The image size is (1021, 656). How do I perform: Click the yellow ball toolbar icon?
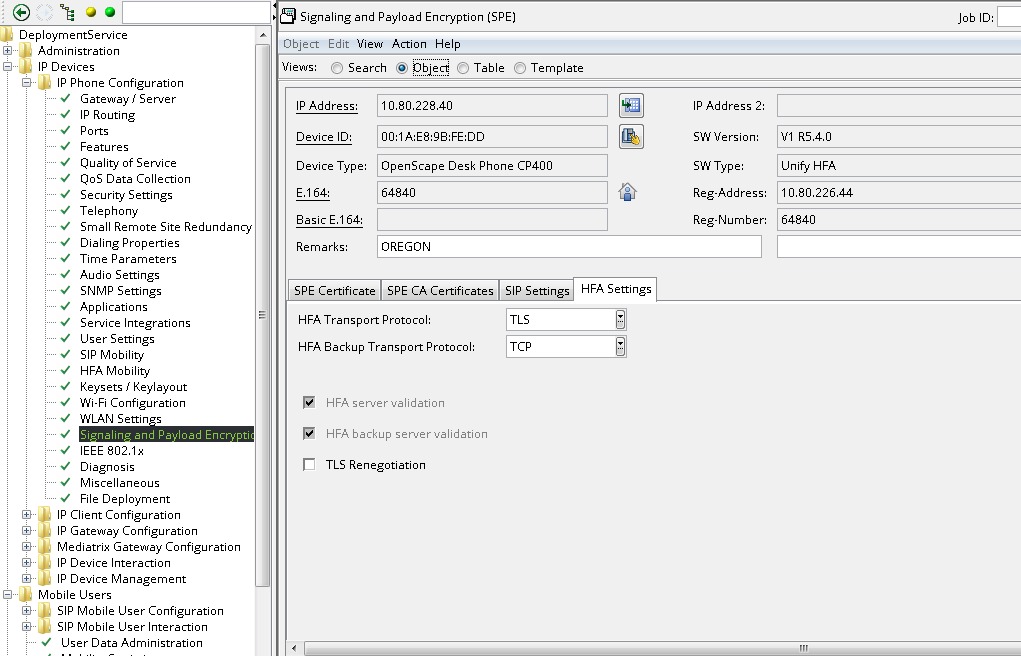click(91, 12)
